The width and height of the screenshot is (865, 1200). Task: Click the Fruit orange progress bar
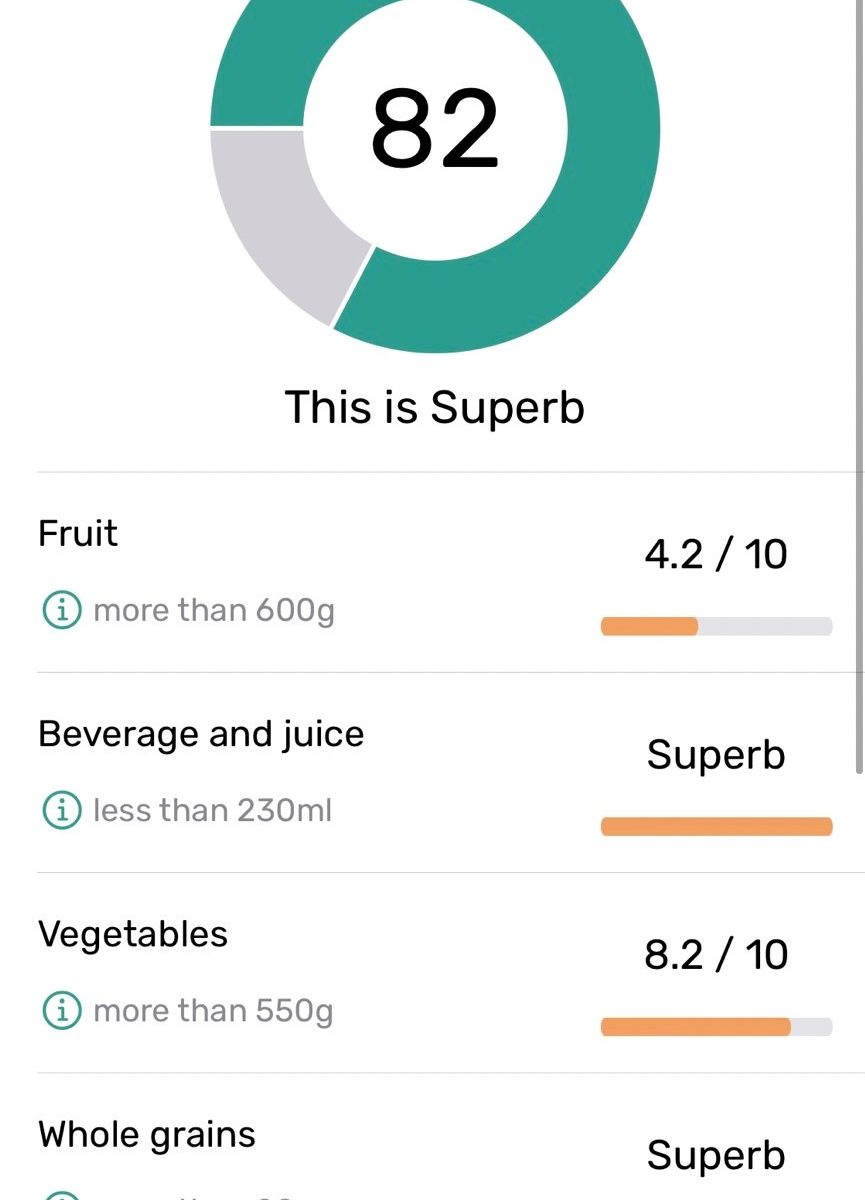tap(716, 626)
